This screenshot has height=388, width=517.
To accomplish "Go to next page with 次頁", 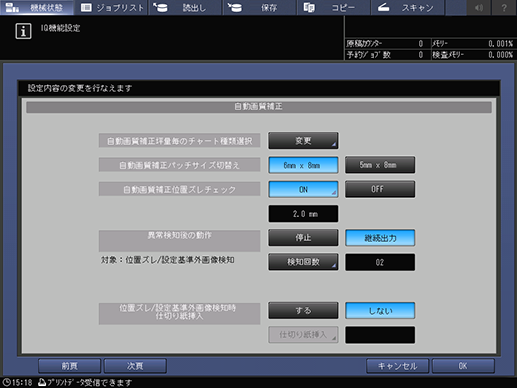I will 135,366.
